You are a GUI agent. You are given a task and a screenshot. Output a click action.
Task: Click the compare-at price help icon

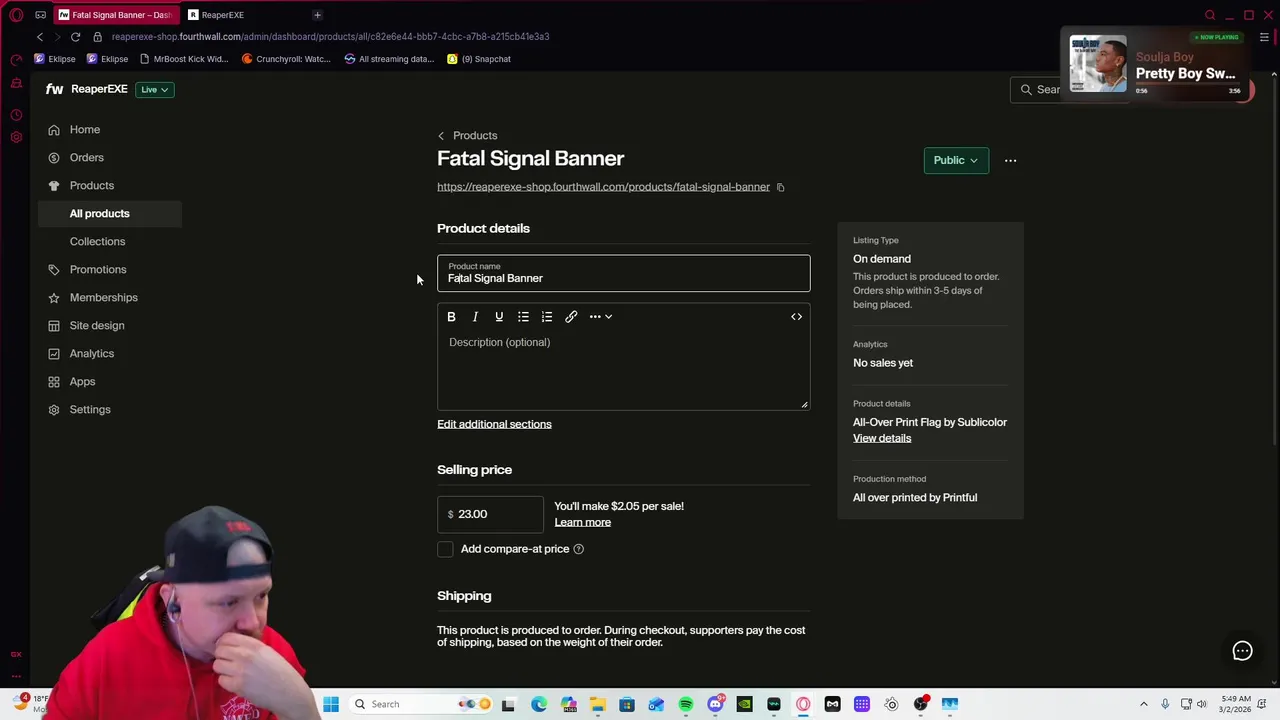click(578, 549)
